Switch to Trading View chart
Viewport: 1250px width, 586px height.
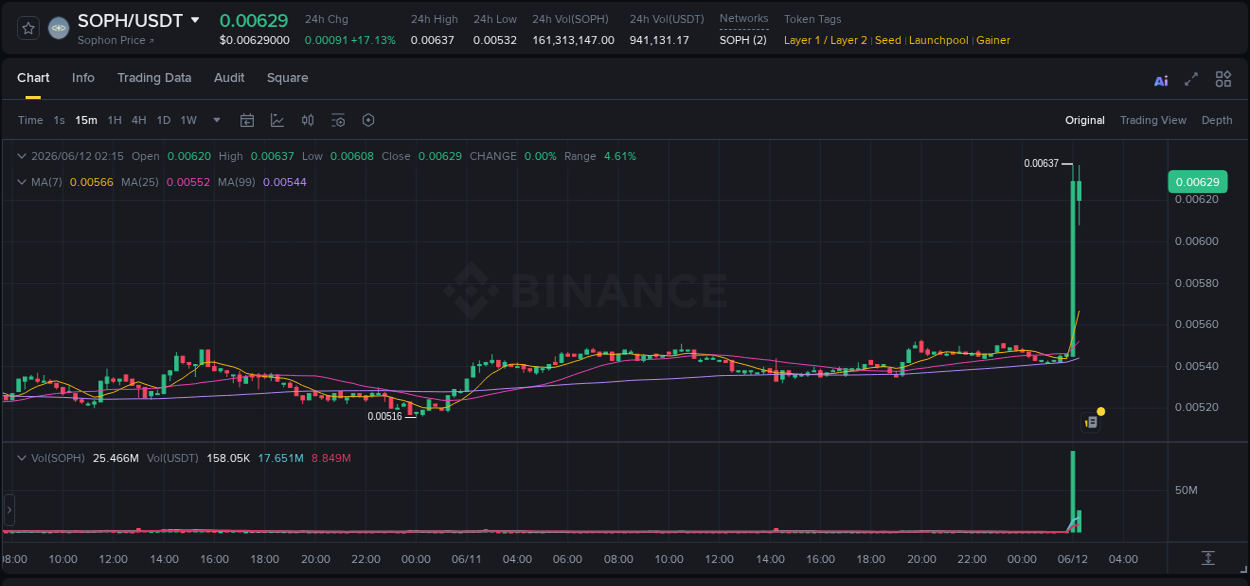(1153, 120)
